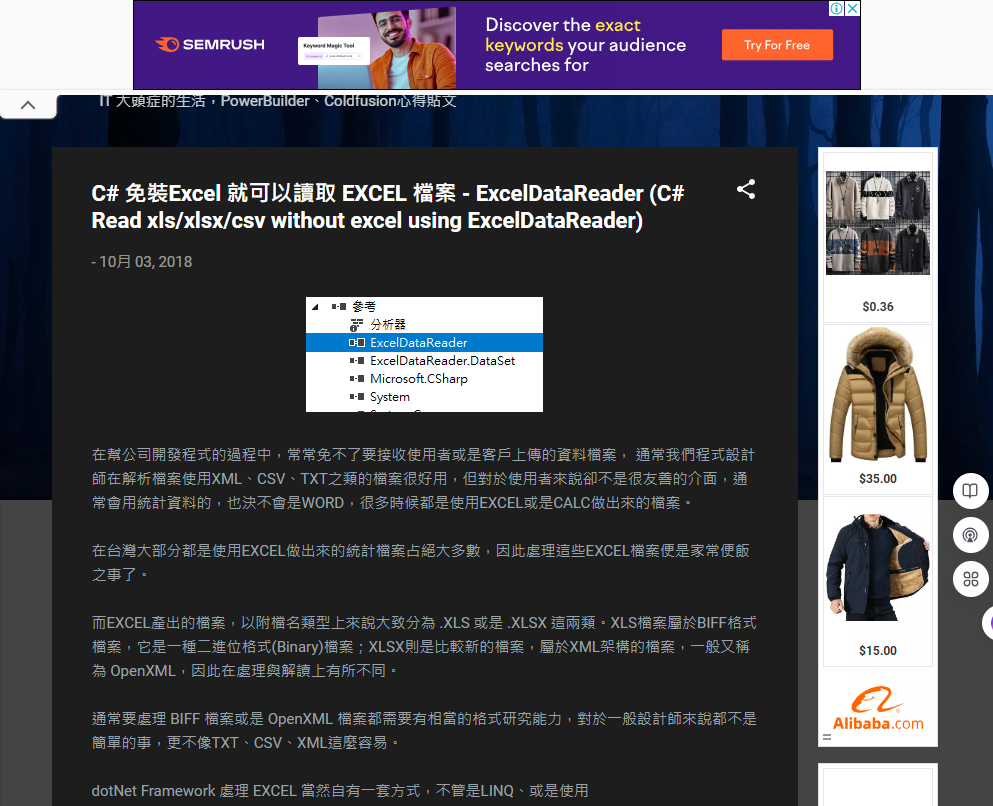Click the small menu lines icon under Alibaba ad

coord(827,737)
